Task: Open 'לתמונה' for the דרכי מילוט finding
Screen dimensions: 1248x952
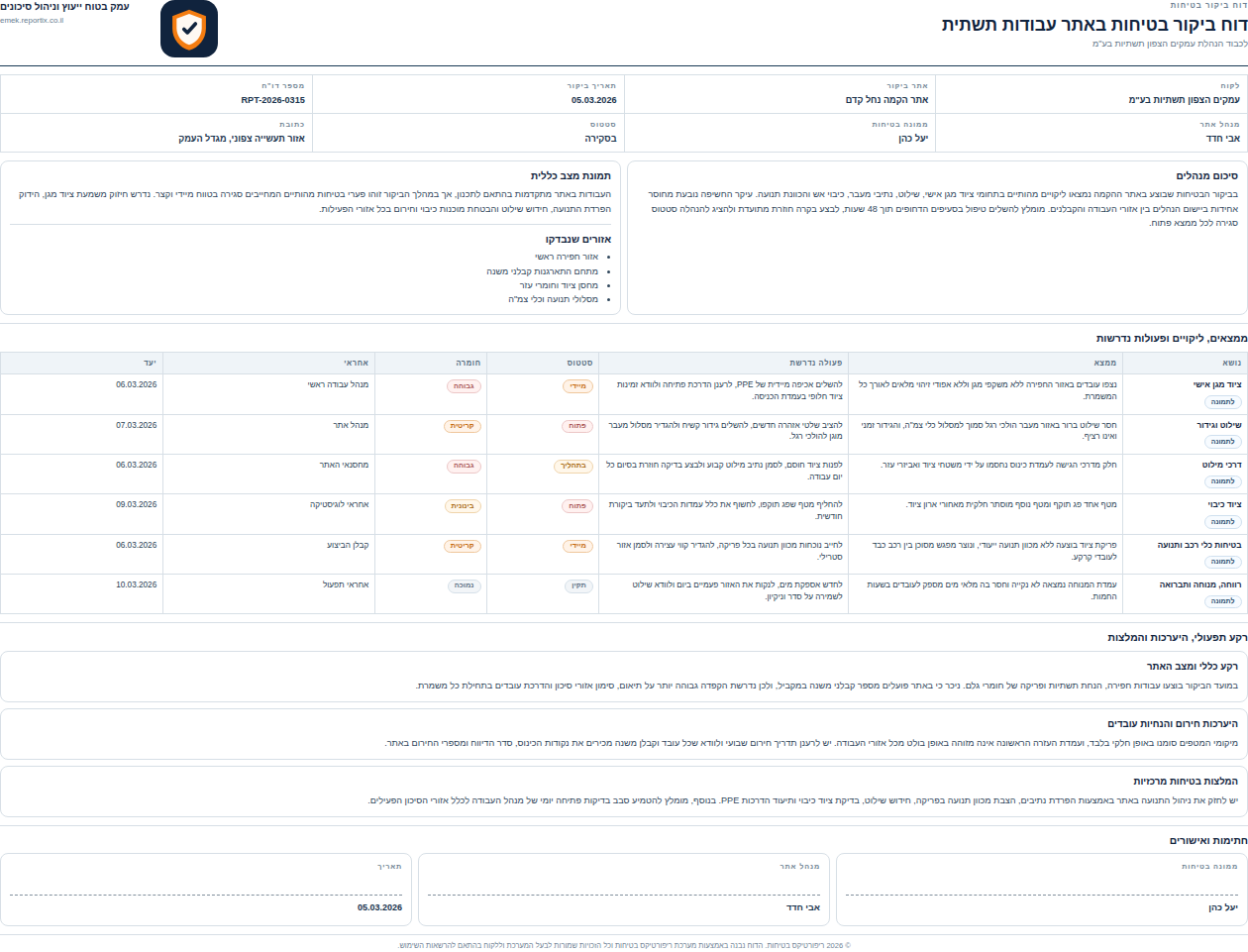Action: coord(1223,481)
